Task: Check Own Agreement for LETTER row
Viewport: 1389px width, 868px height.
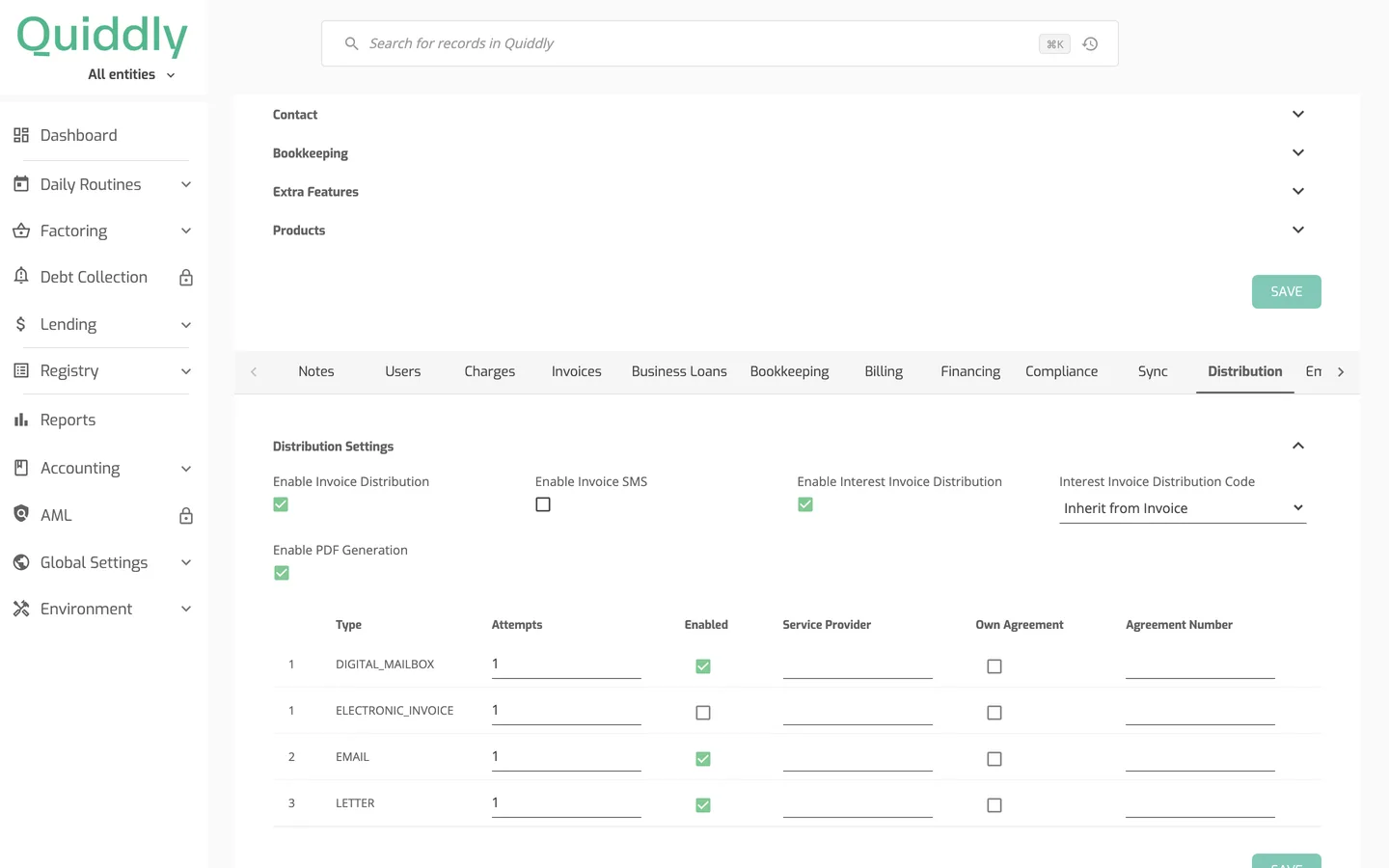Action: 994,805
